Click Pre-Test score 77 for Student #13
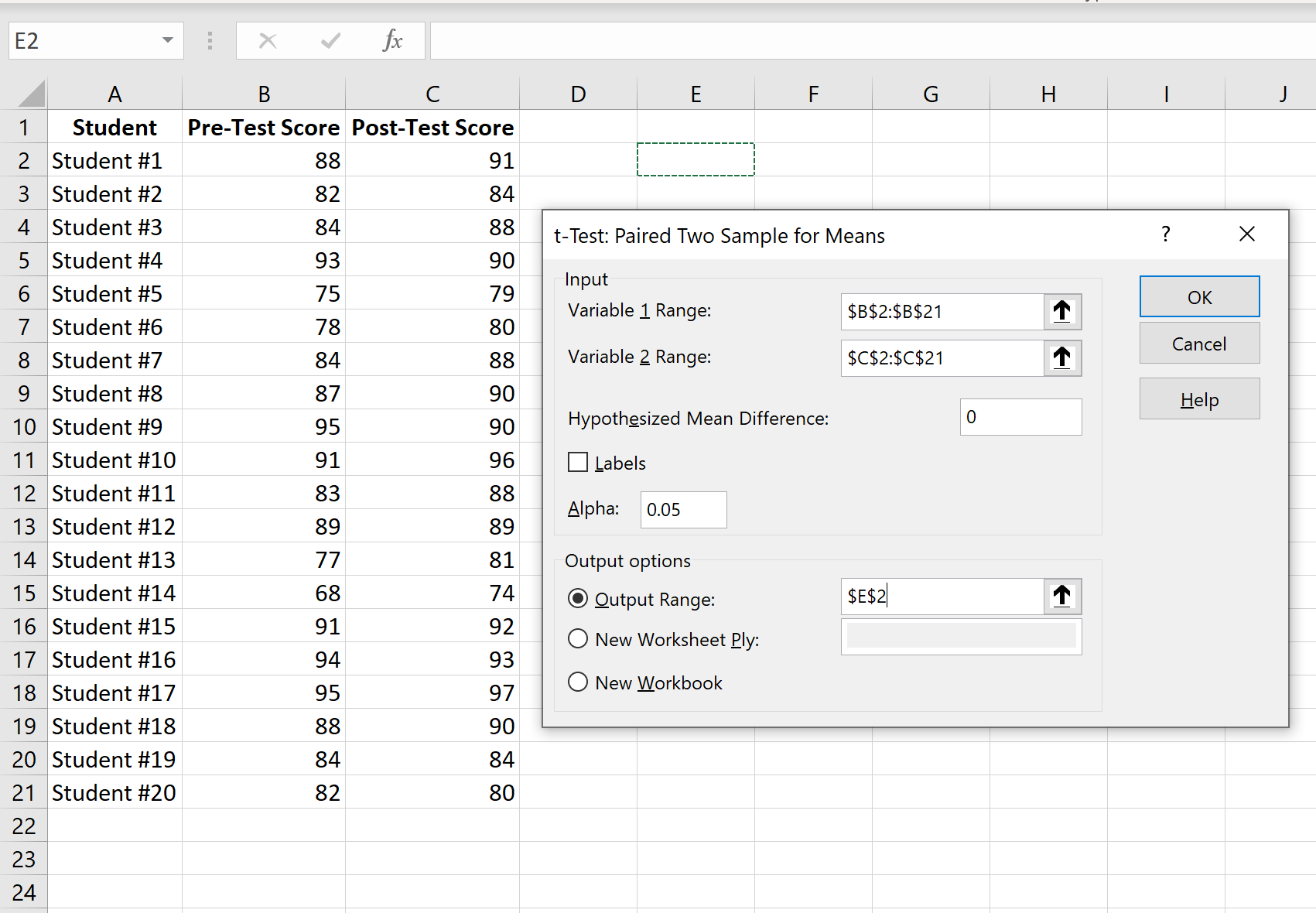This screenshot has width=1316, height=913. click(x=264, y=559)
